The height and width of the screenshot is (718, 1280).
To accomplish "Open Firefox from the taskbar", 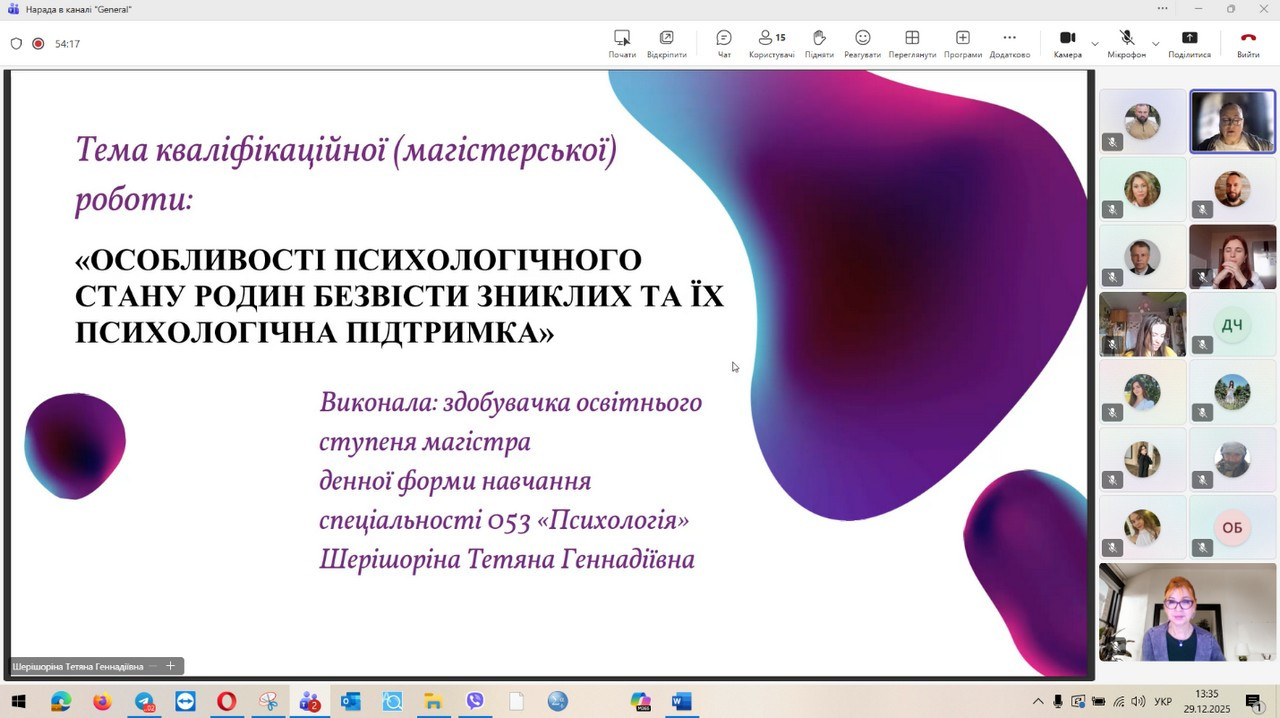I will point(102,702).
